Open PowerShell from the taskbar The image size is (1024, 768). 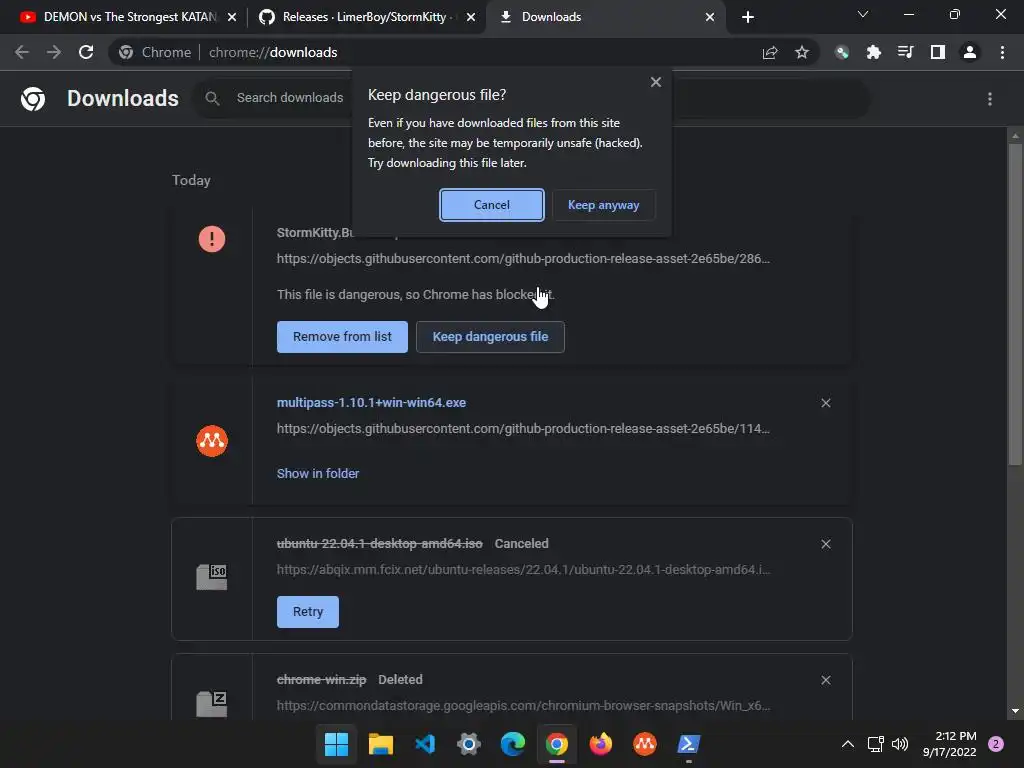688,744
